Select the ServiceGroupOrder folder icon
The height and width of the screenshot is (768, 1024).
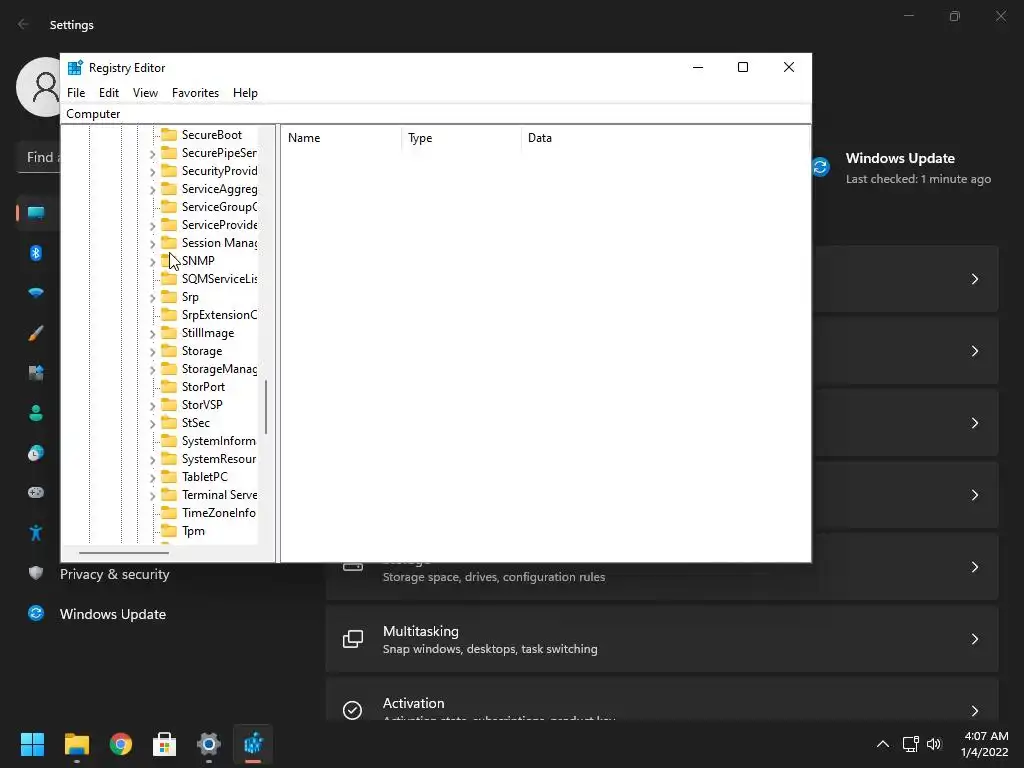coord(169,206)
